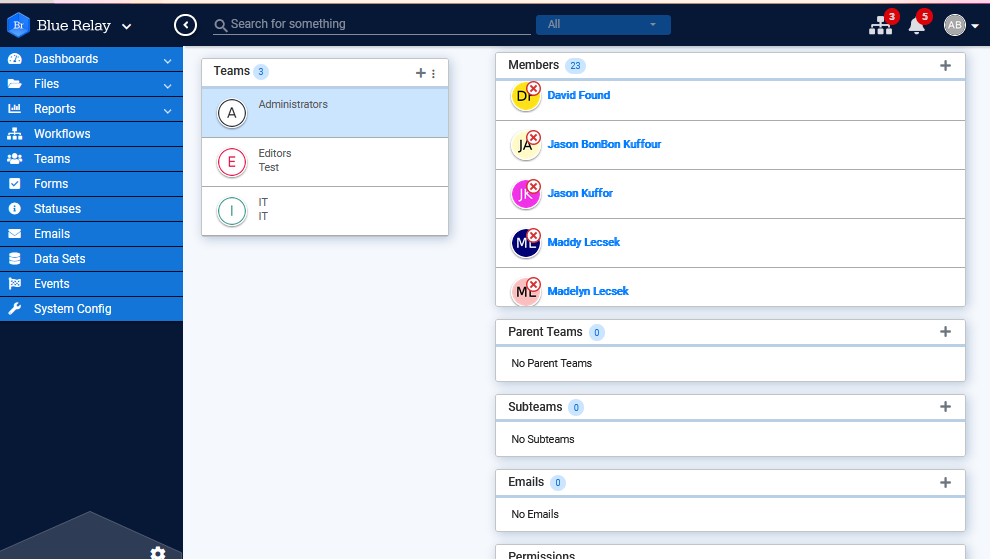Expand the Files chevron
This screenshot has width=990, height=559.
point(167,86)
